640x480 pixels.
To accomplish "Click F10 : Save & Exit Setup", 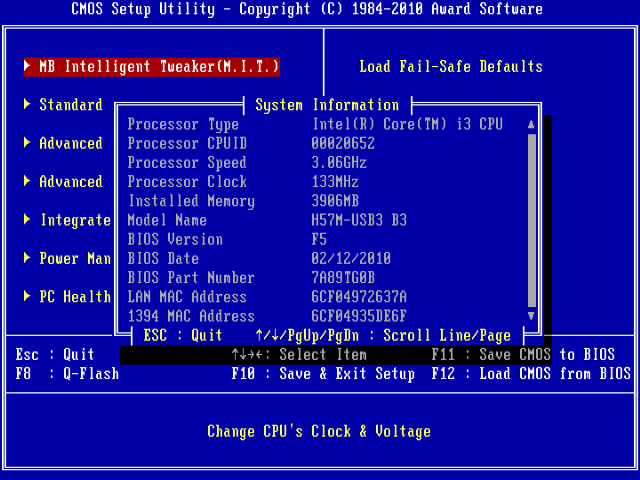I will tap(323, 373).
